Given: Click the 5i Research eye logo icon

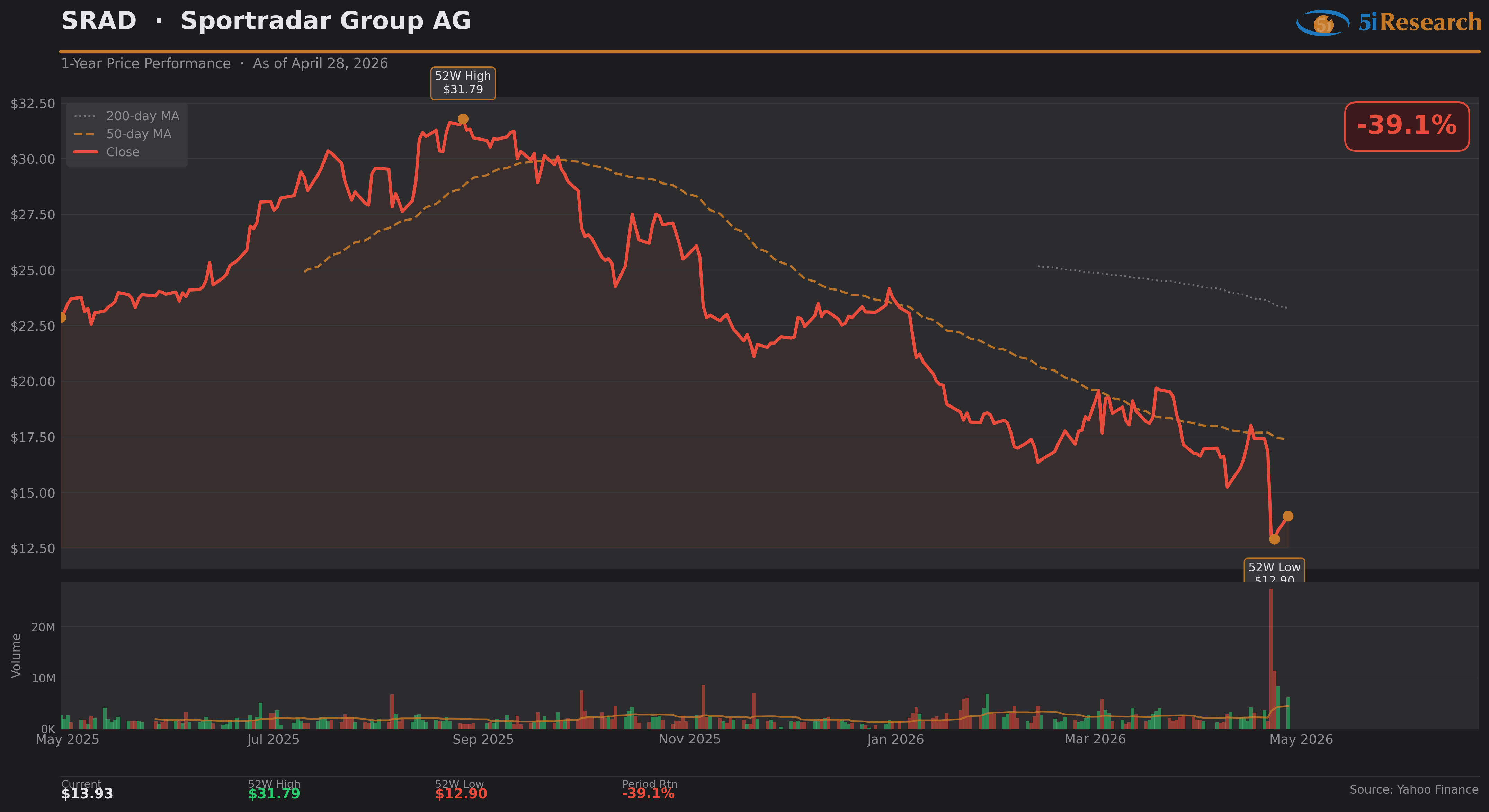Looking at the screenshot, I should 1322,23.
